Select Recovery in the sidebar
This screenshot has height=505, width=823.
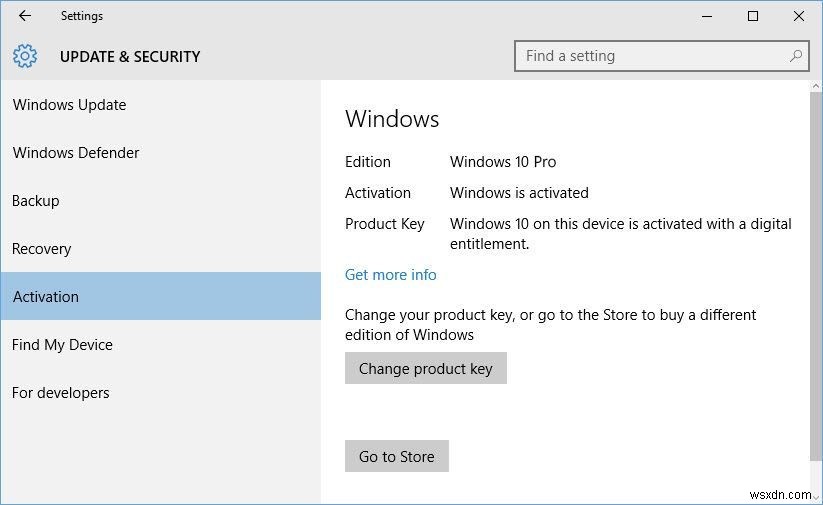coord(161,248)
